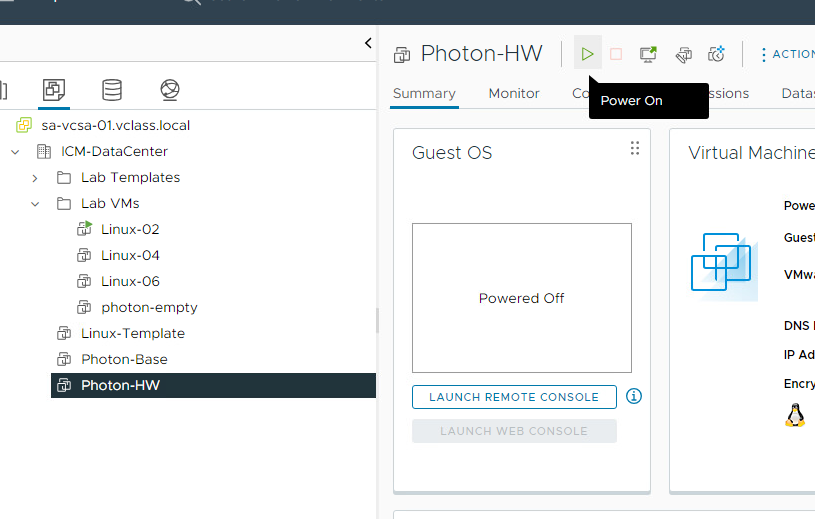
Task: Select the Photon-Base virtual machine
Action: click(x=124, y=359)
